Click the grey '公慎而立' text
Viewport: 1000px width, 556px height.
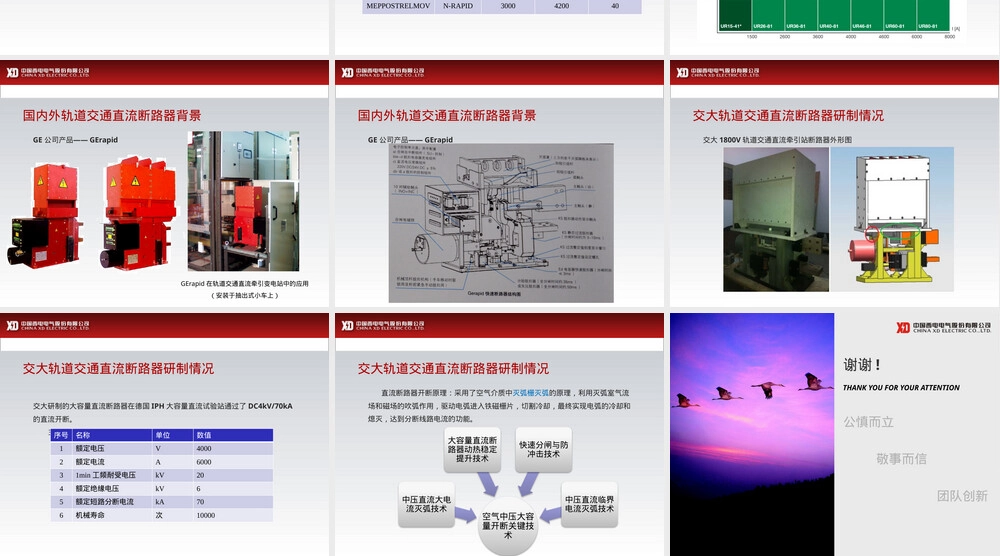tap(869, 422)
